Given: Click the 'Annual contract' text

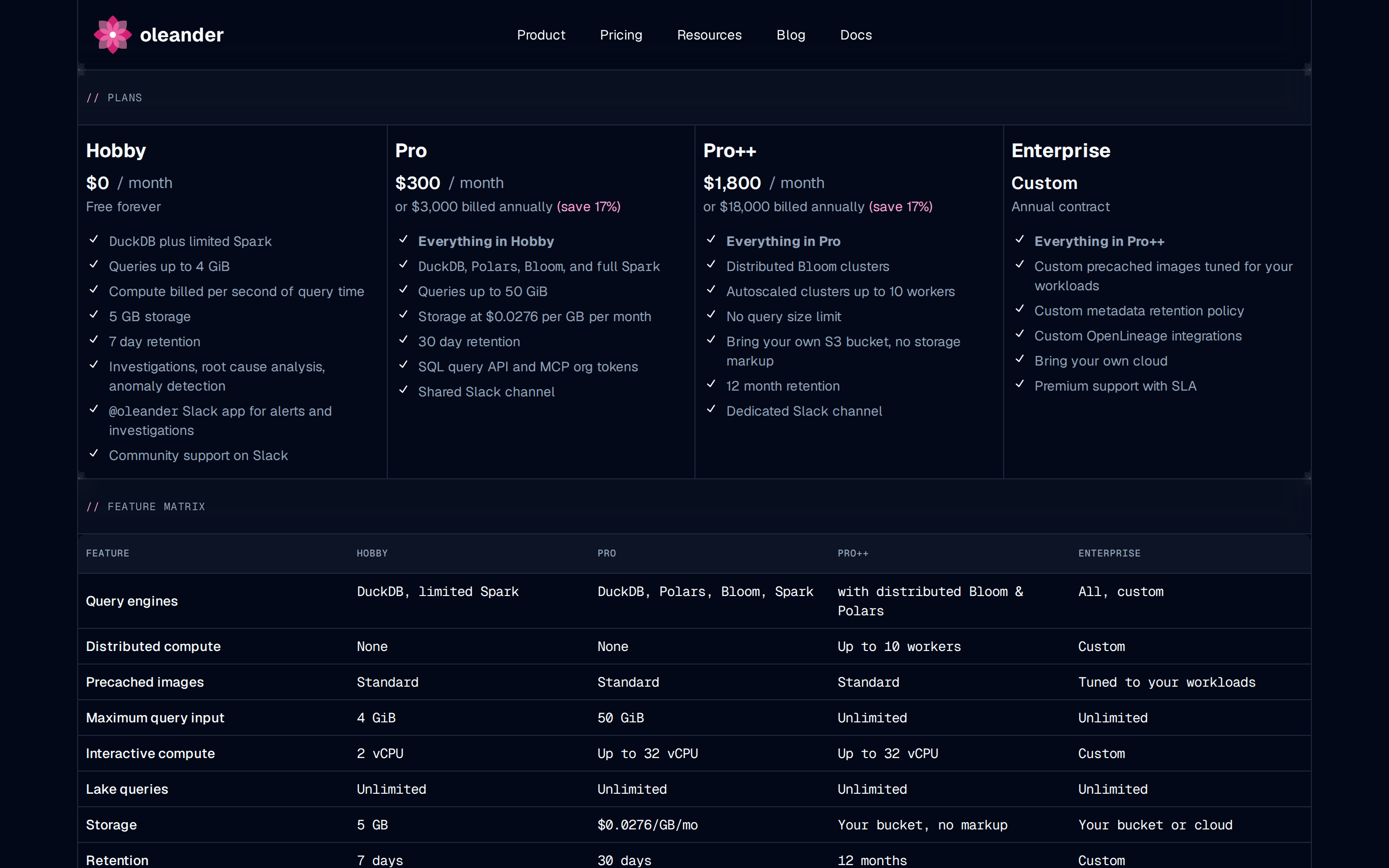Looking at the screenshot, I should [x=1061, y=207].
